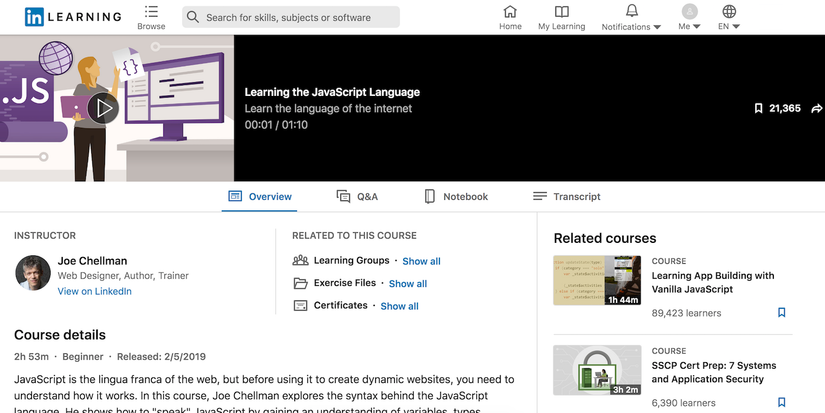
Task: Click the Notebook icon
Action: click(429, 197)
